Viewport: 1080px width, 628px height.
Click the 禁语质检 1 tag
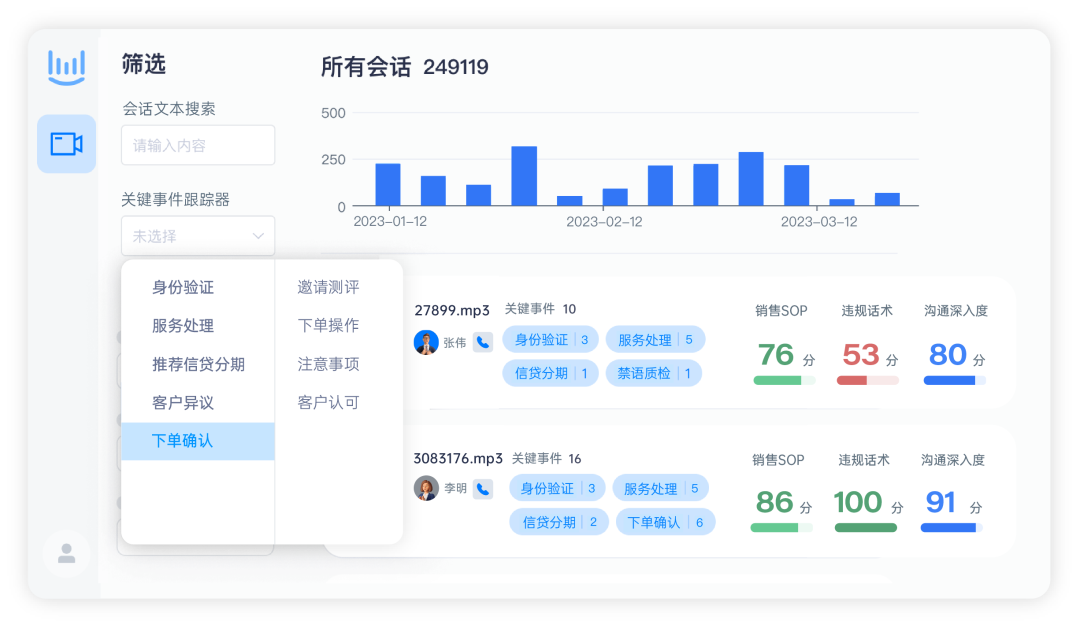click(x=654, y=373)
